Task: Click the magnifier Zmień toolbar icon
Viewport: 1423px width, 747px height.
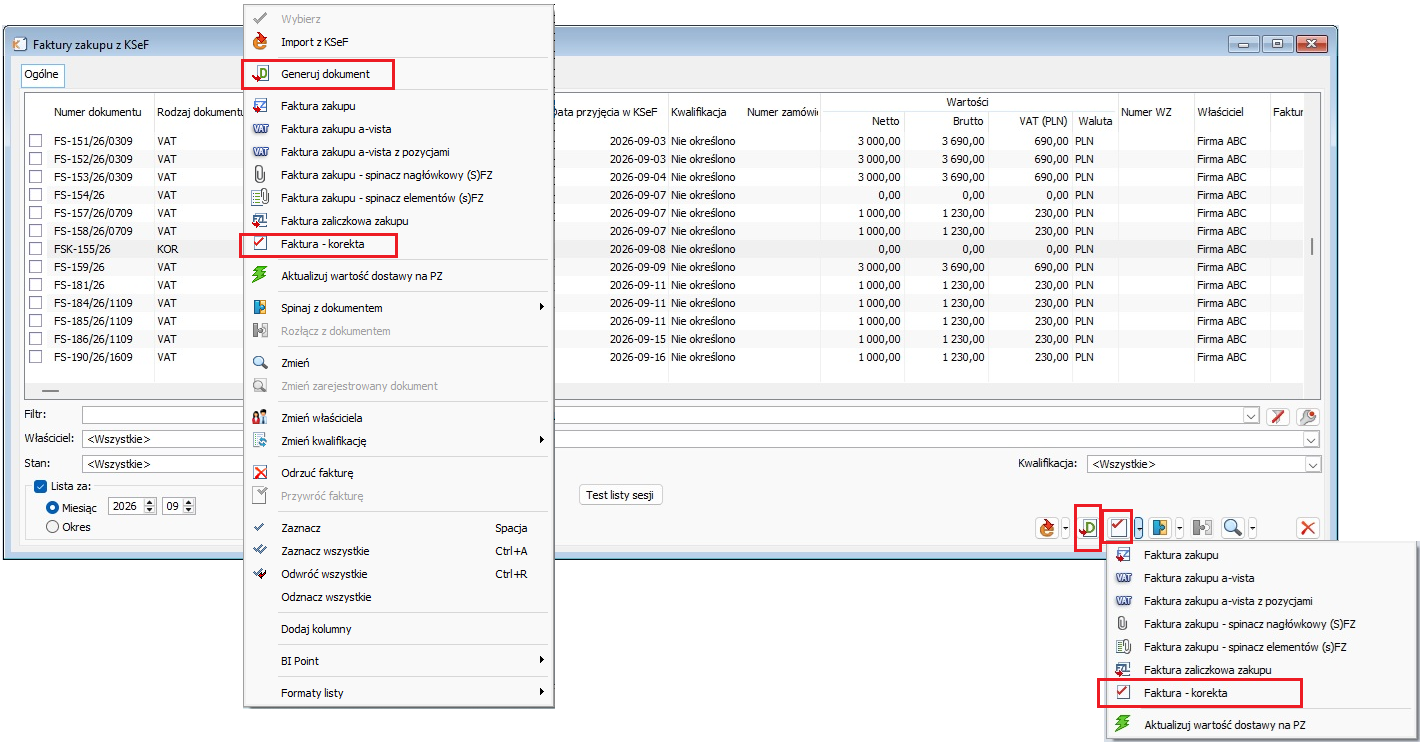Action: point(1234,527)
